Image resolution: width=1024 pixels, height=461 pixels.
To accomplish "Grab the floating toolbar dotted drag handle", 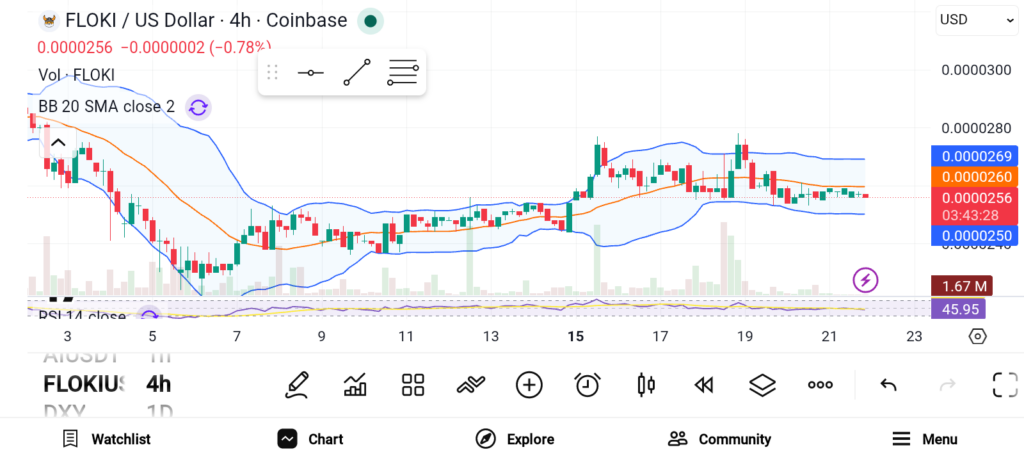I will (x=272, y=72).
